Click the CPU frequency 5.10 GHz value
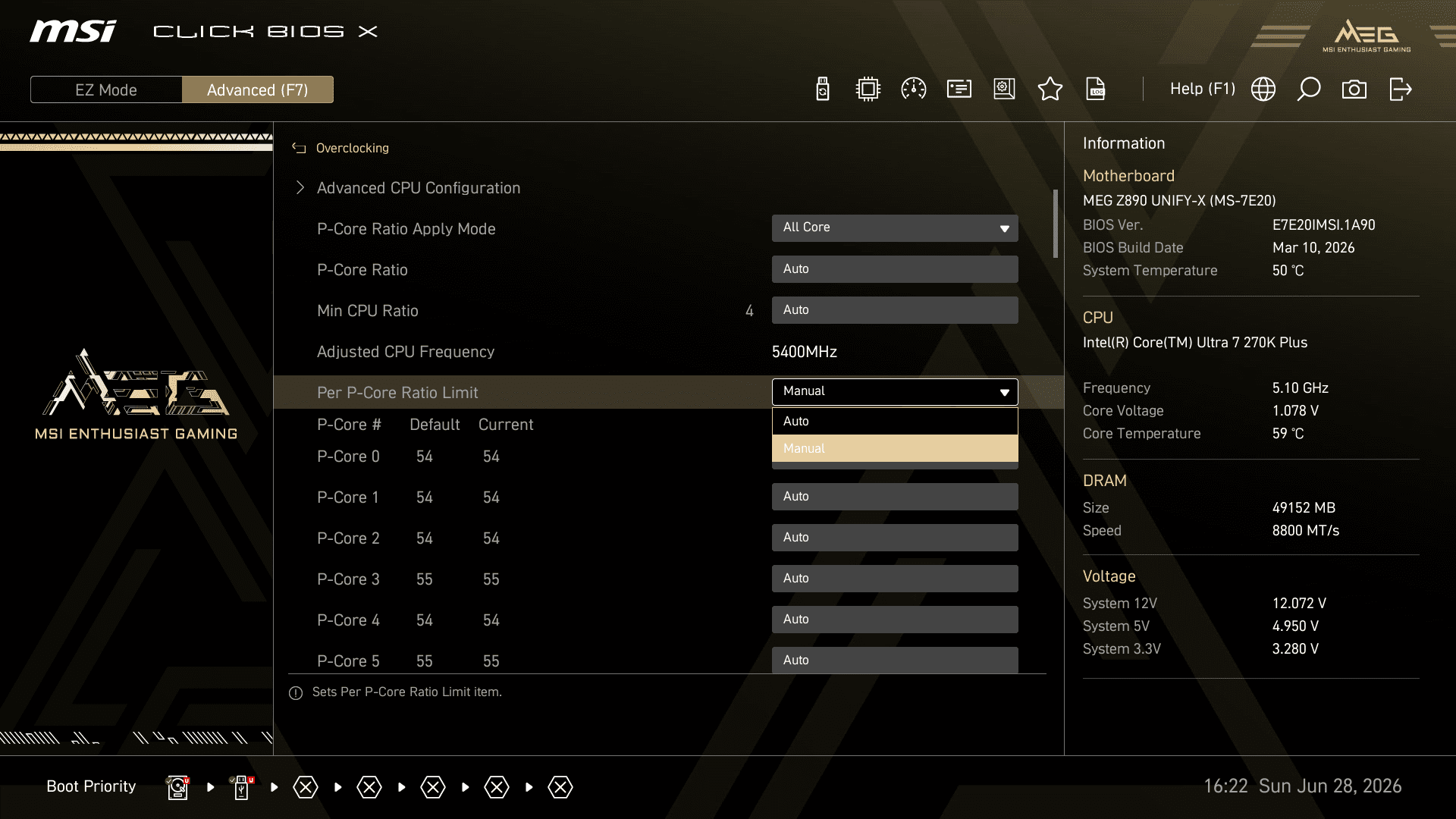Image resolution: width=1456 pixels, height=819 pixels. click(1301, 388)
